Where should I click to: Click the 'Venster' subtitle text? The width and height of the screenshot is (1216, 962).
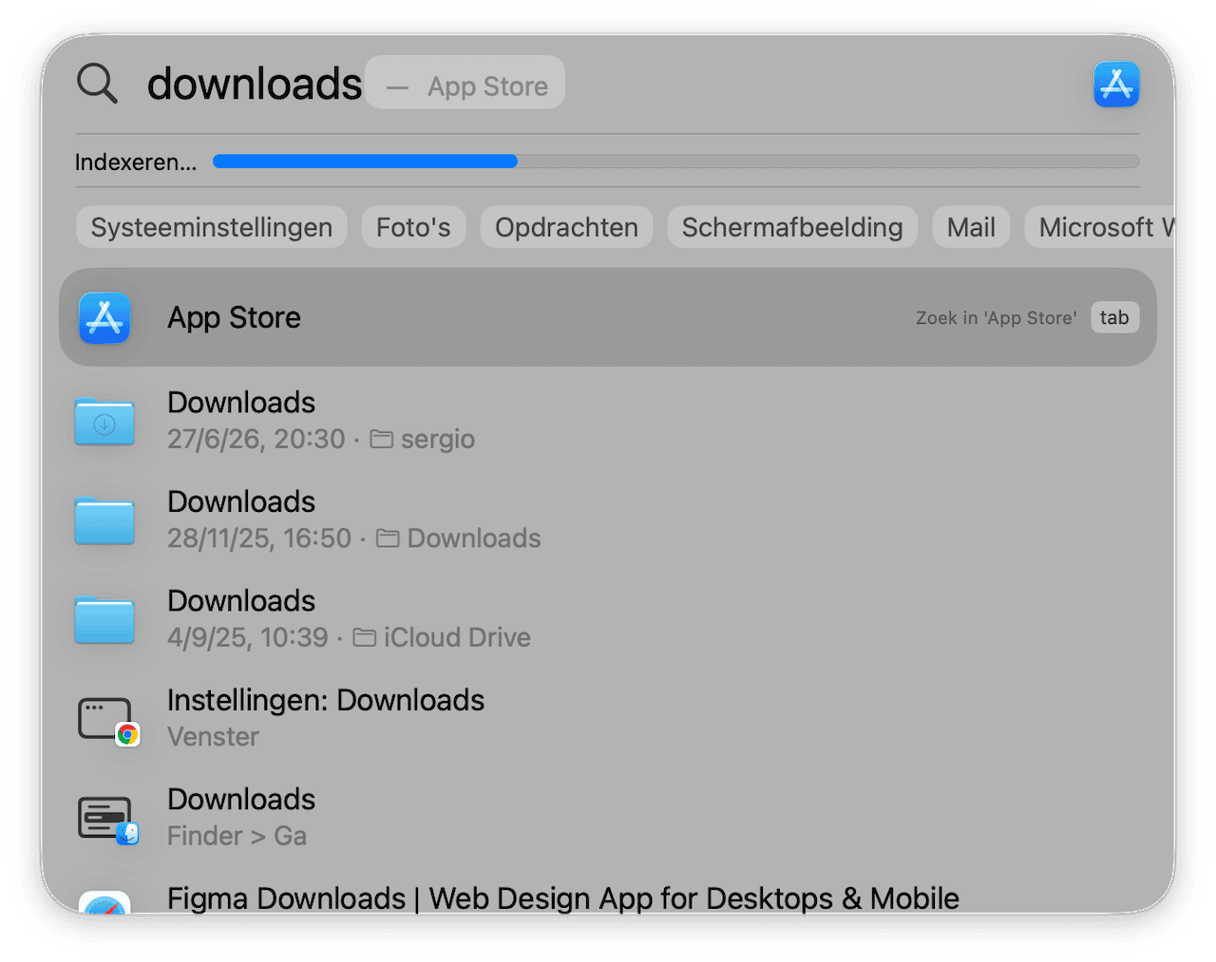coord(213,737)
